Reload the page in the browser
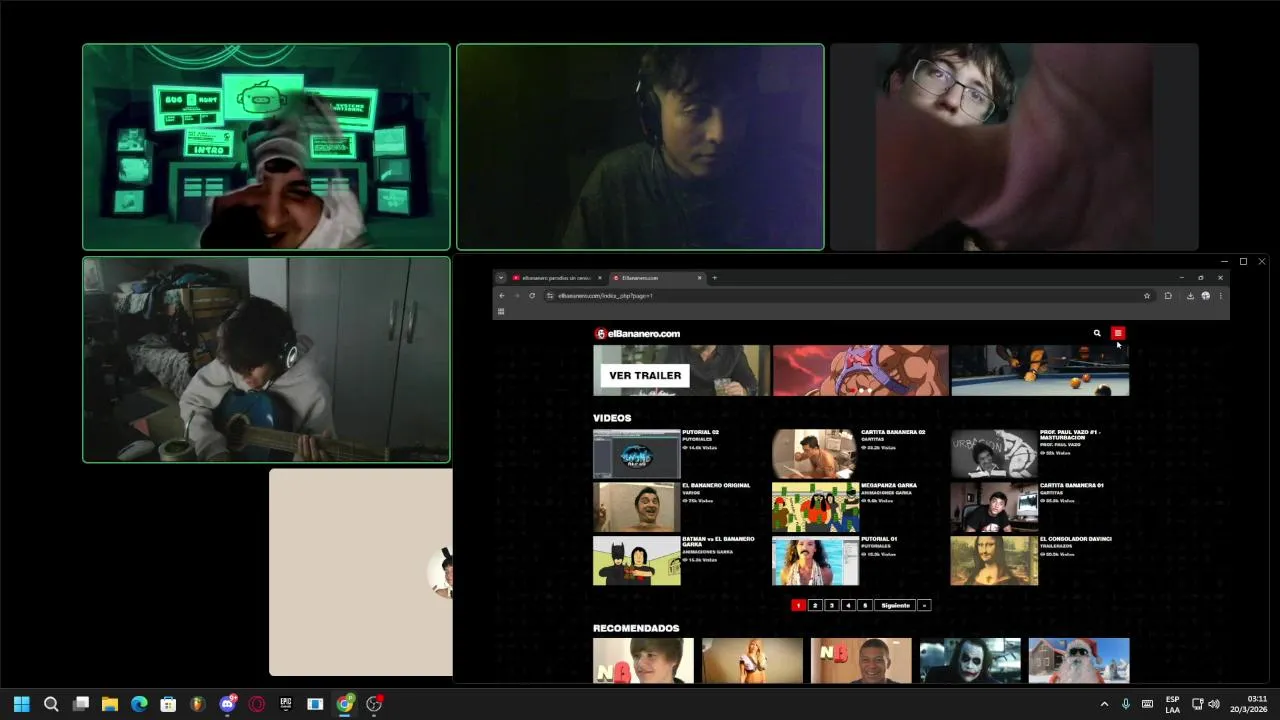This screenshot has height=720, width=1280. click(532, 296)
